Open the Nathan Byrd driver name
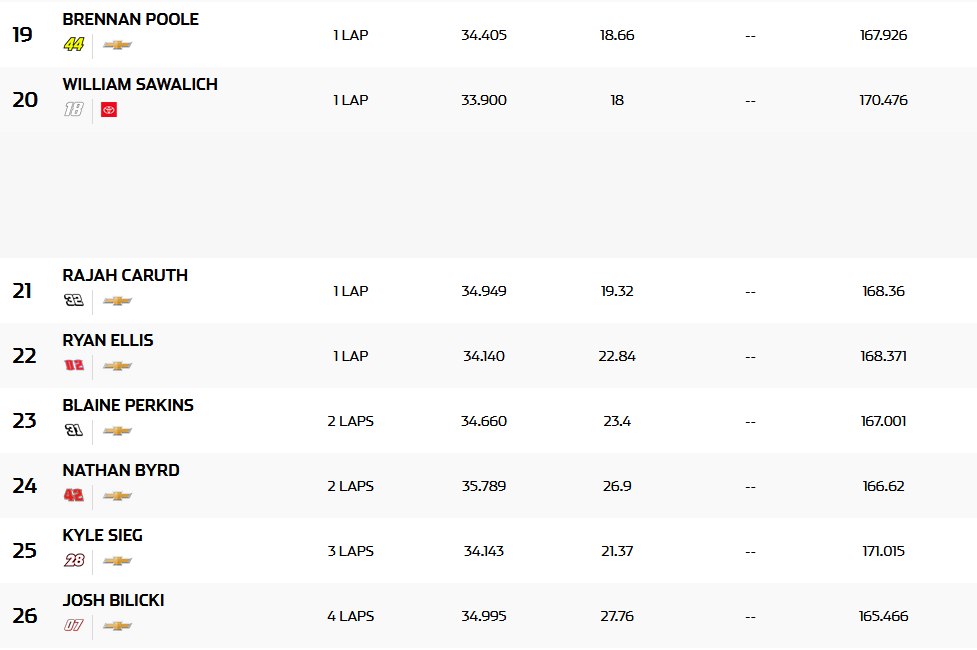 pos(121,470)
